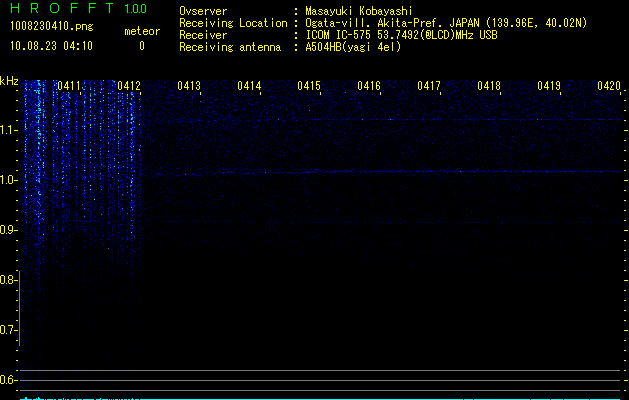Click the 0418 time marker

point(489,86)
